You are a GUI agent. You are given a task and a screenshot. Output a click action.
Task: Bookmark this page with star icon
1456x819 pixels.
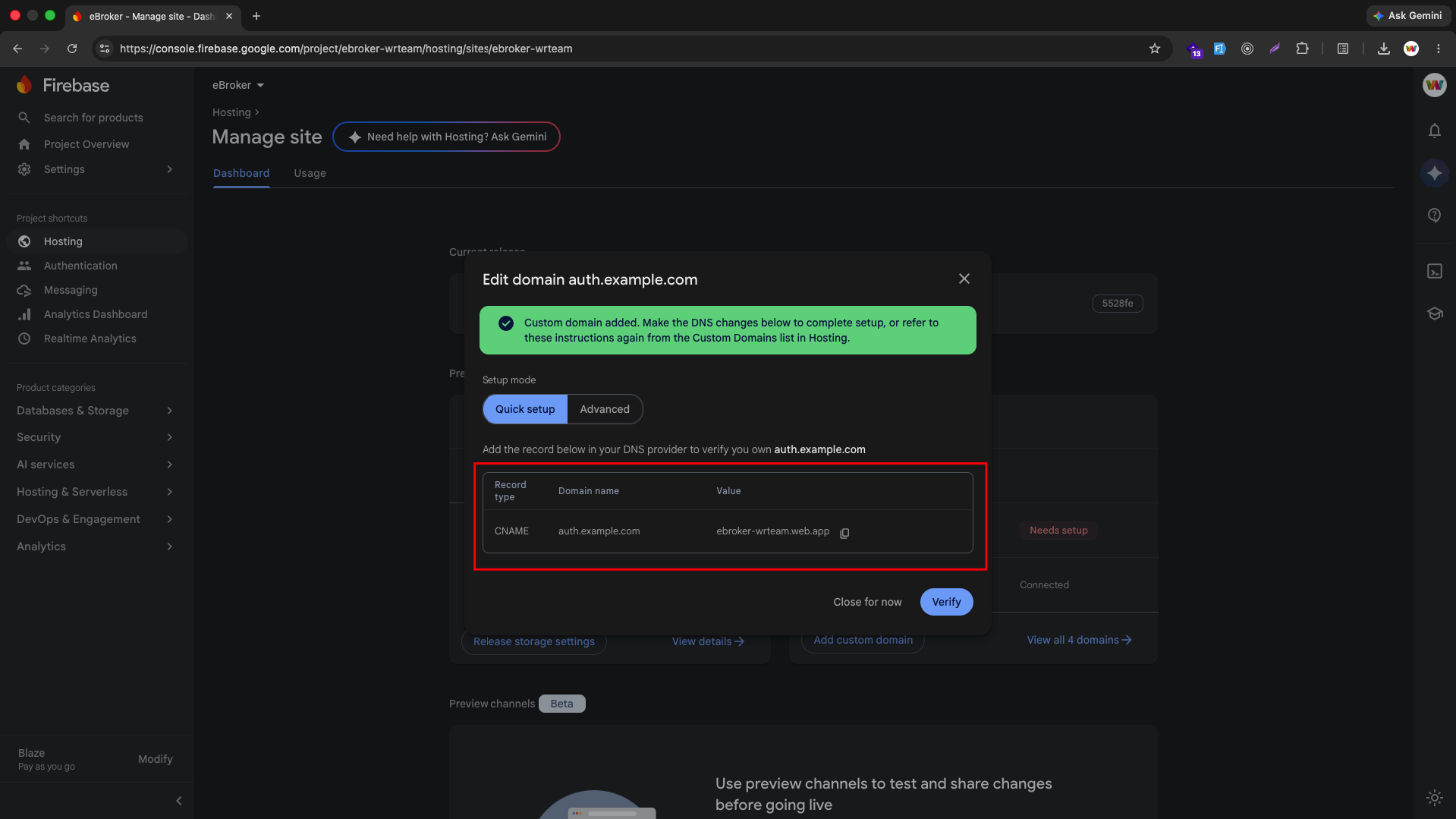[1155, 49]
